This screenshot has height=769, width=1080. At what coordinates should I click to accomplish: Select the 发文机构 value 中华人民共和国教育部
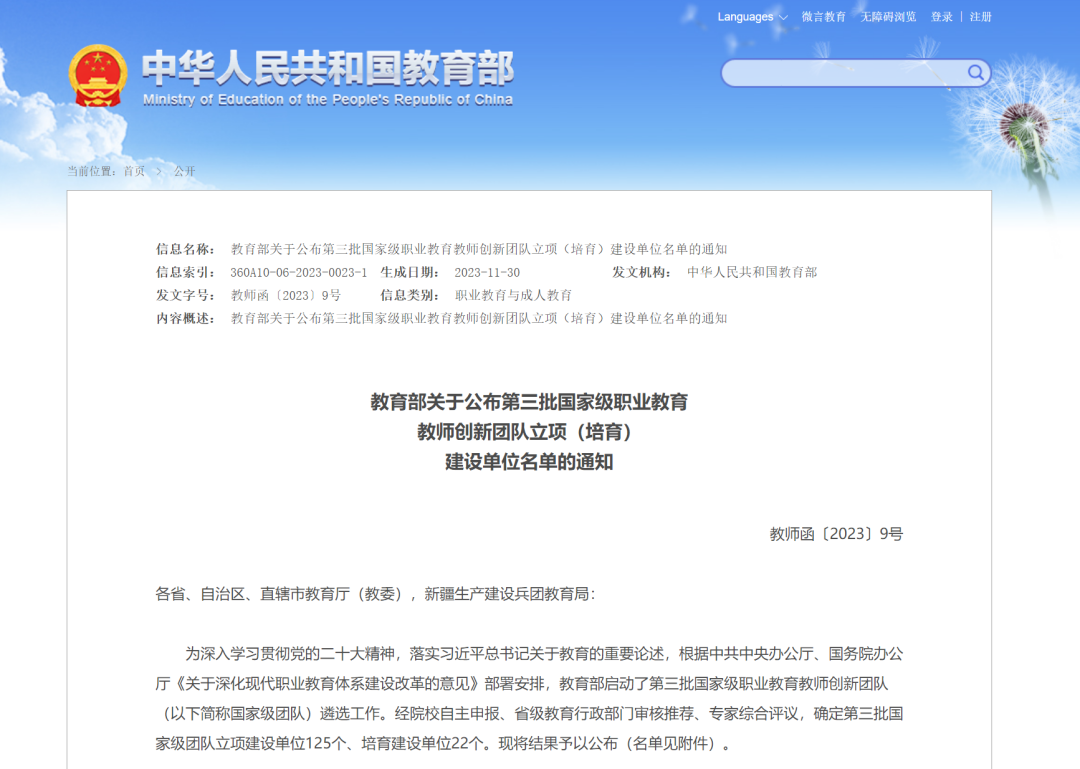pyautogui.click(x=752, y=272)
